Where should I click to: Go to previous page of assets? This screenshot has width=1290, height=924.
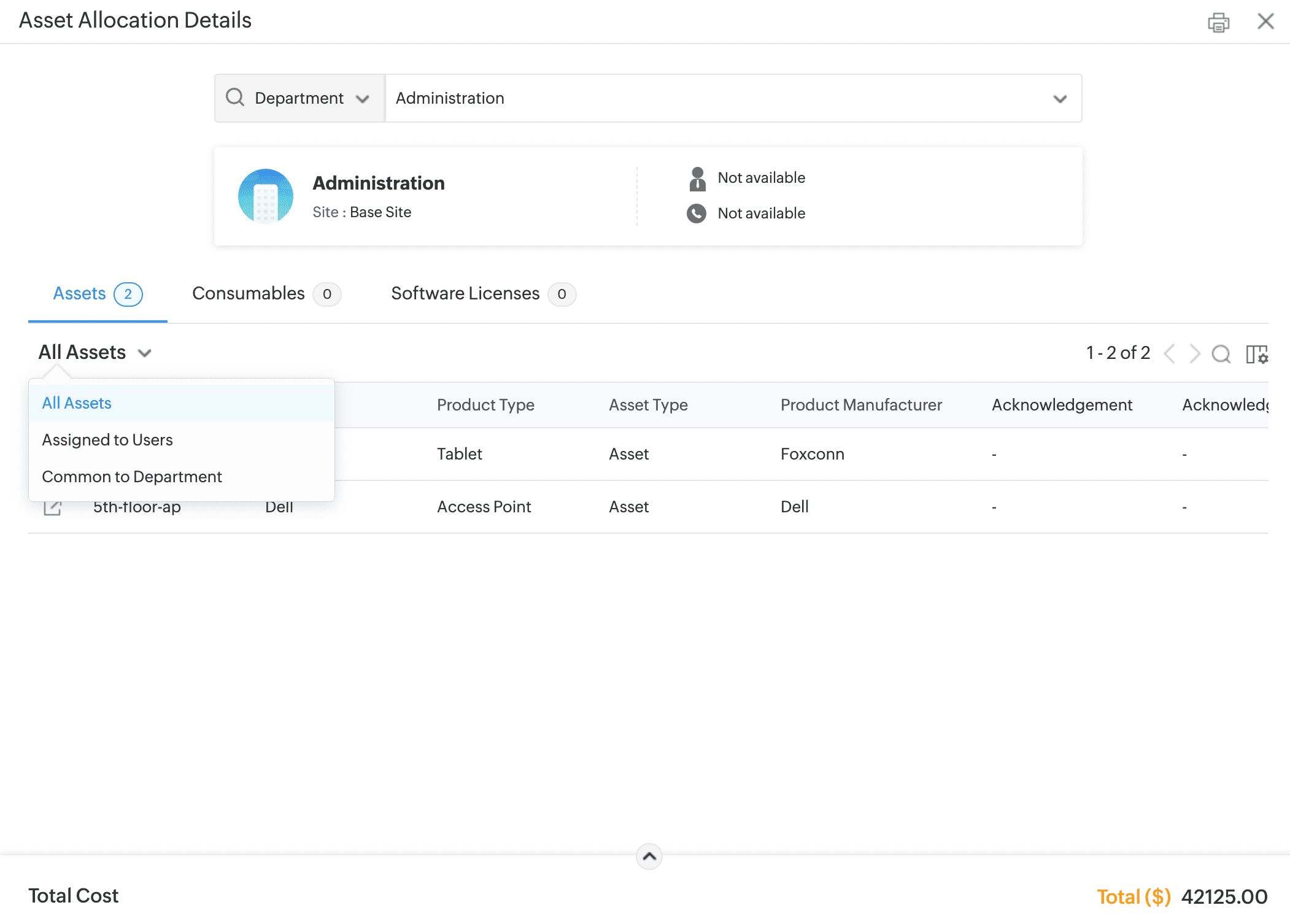click(x=1170, y=353)
